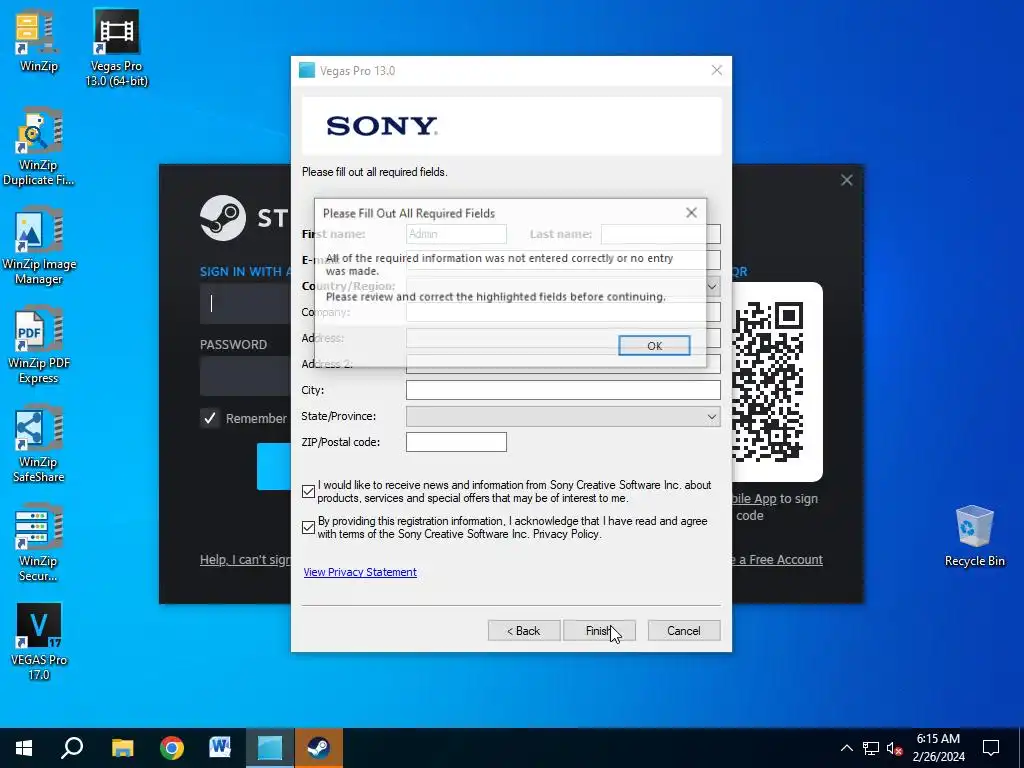Viewport: 1024px width, 768px height.
Task: Click Steam's Create a Free Account link
Action: pos(777,560)
